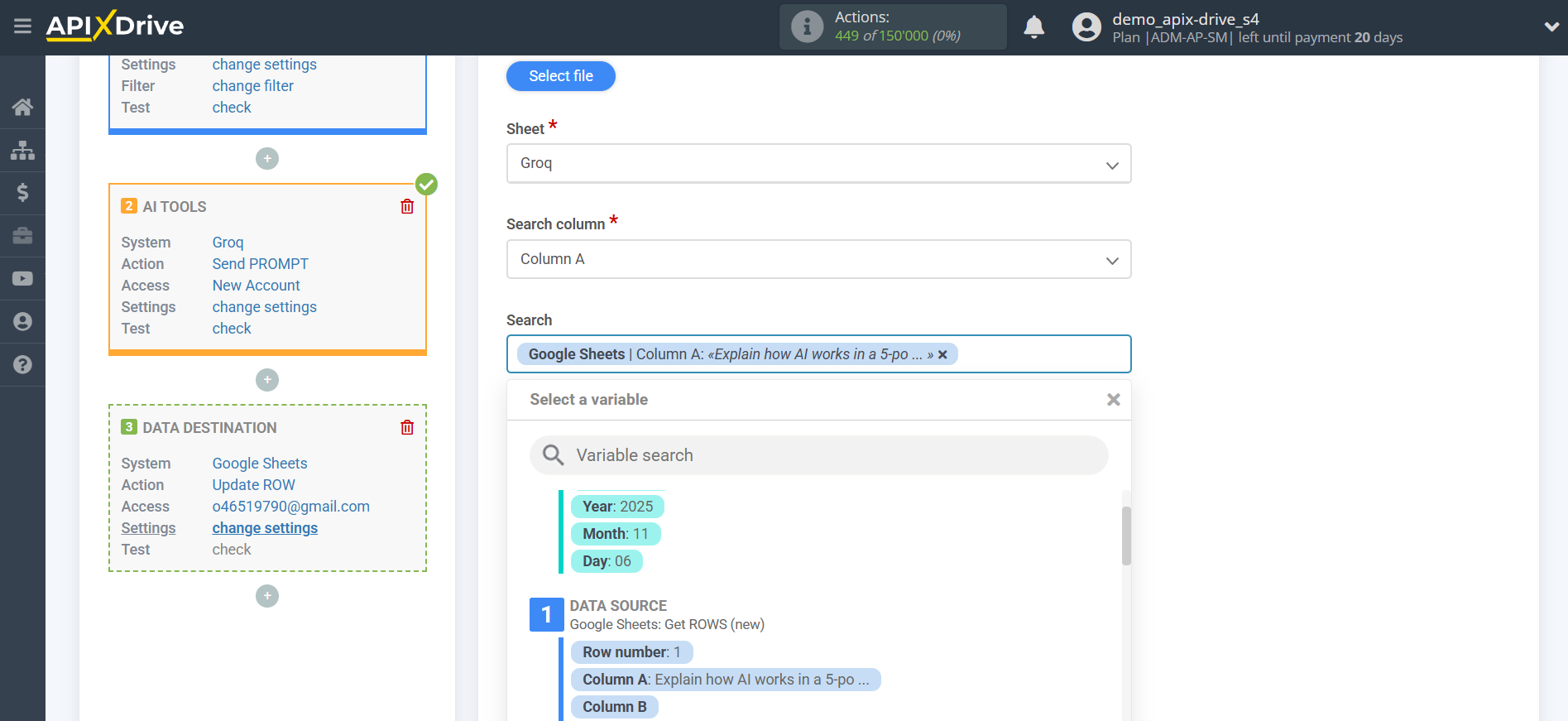Click the ApiX-Drive logo
The width and height of the screenshot is (1568, 721).
point(115,26)
